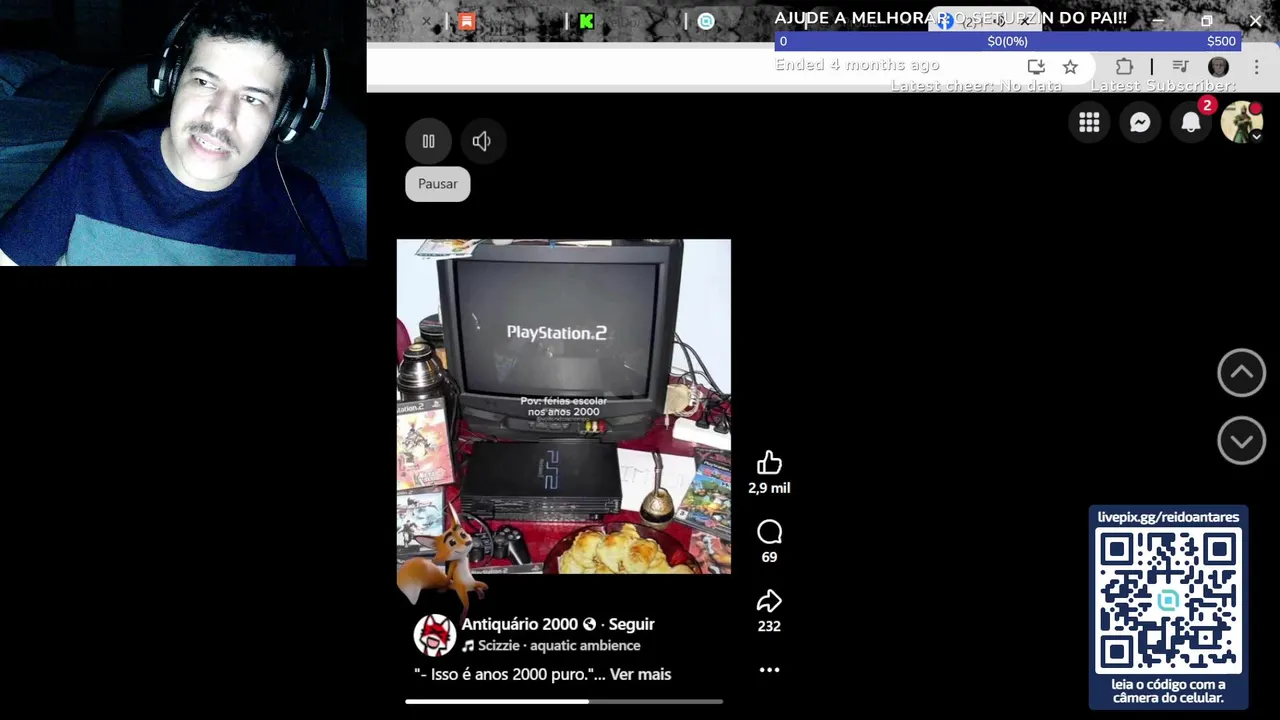Click the donation goal progress bar
This screenshot has height=720, width=1280.
(x=1008, y=41)
